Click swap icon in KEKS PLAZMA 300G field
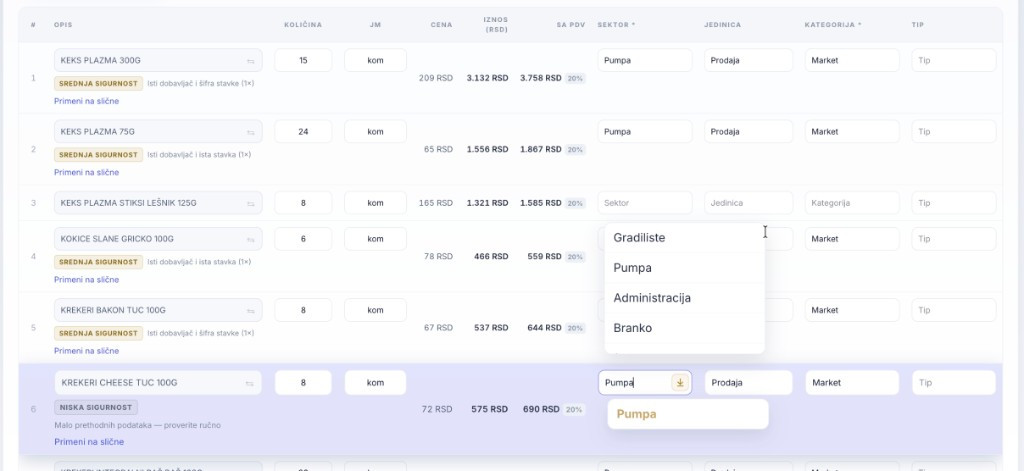The width and height of the screenshot is (1024, 471). (x=250, y=61)
